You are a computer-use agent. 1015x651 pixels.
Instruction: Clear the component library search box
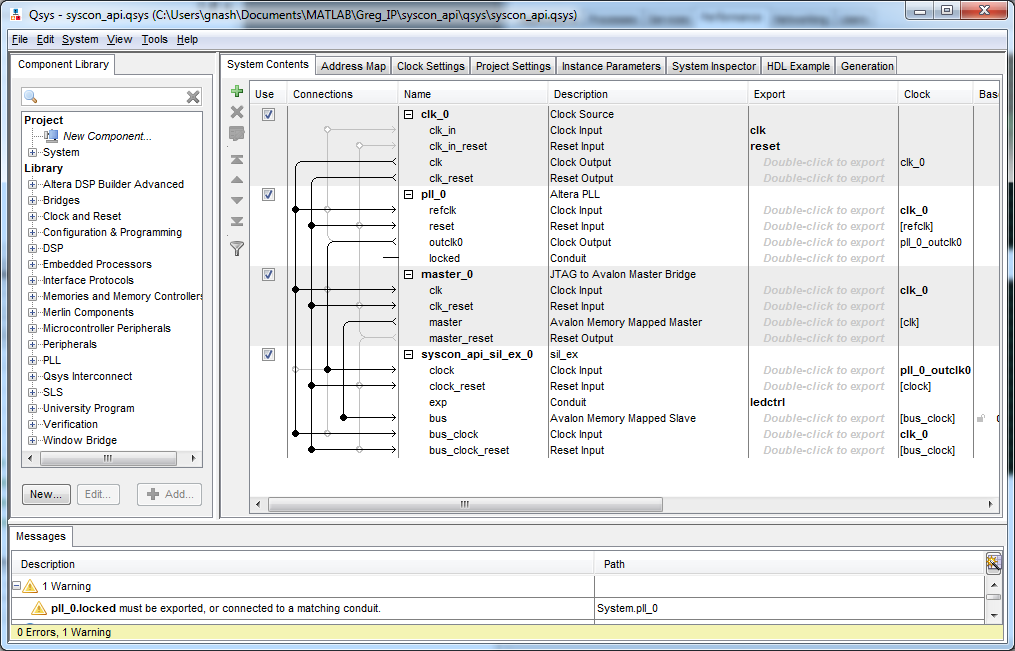click(193, 97)
